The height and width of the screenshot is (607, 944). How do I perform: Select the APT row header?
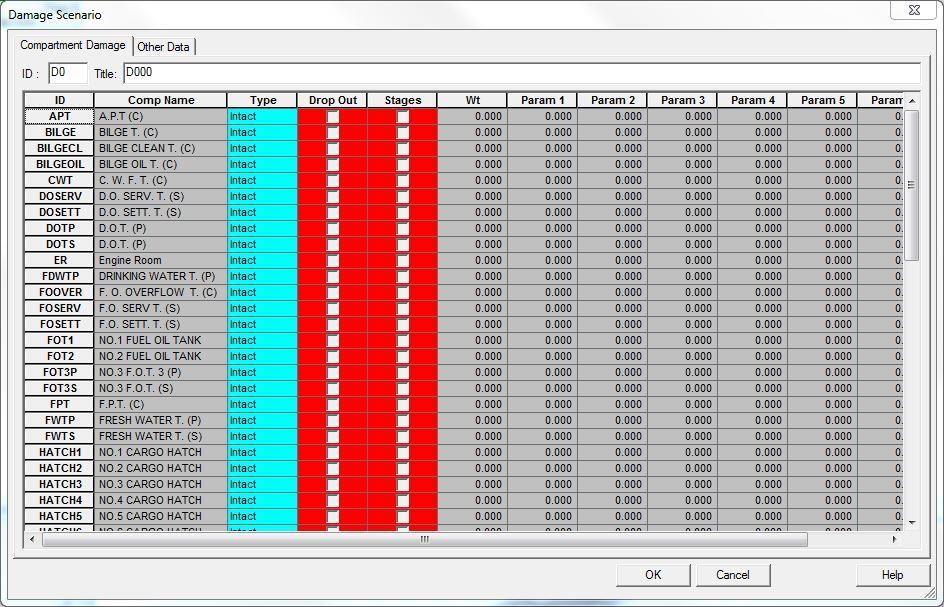coord(60,116)
